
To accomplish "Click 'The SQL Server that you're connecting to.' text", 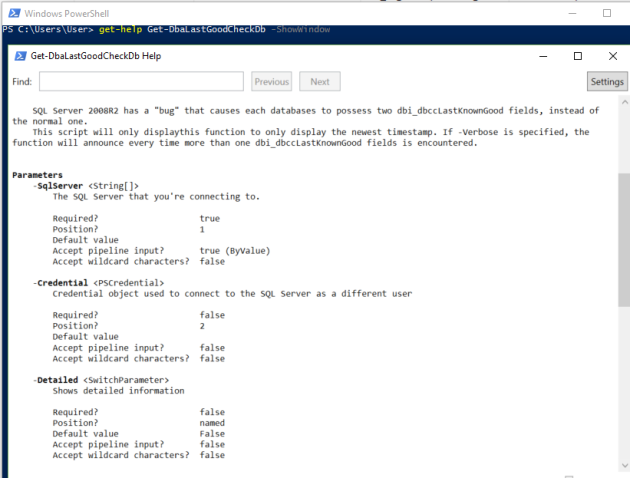I will tap(156, 197).
